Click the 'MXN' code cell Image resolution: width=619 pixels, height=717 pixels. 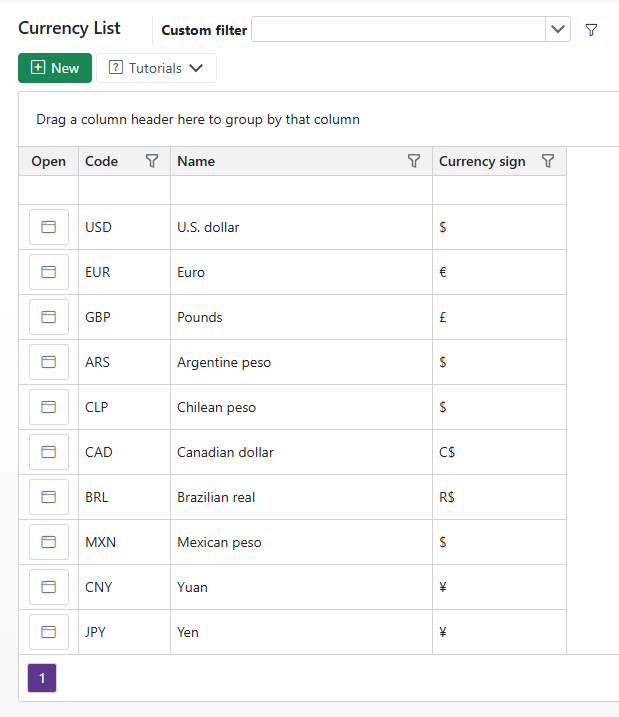tap(124, 542)
